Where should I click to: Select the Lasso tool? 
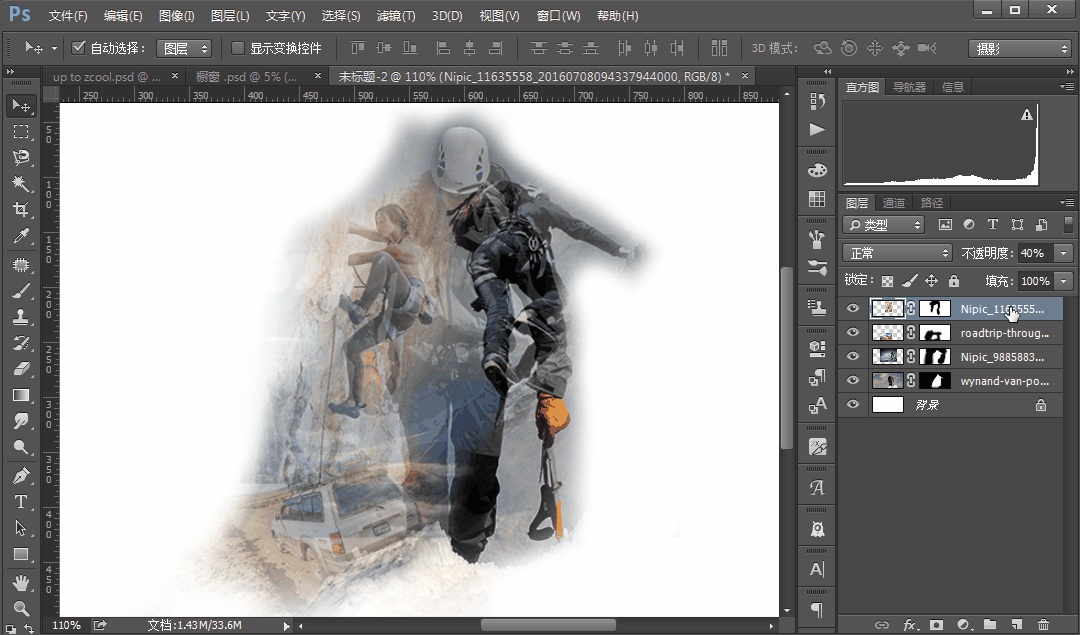(x=21, y=158)
